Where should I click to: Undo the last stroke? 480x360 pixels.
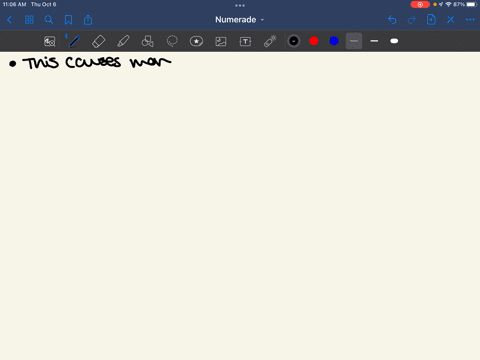tap(392, 20)
